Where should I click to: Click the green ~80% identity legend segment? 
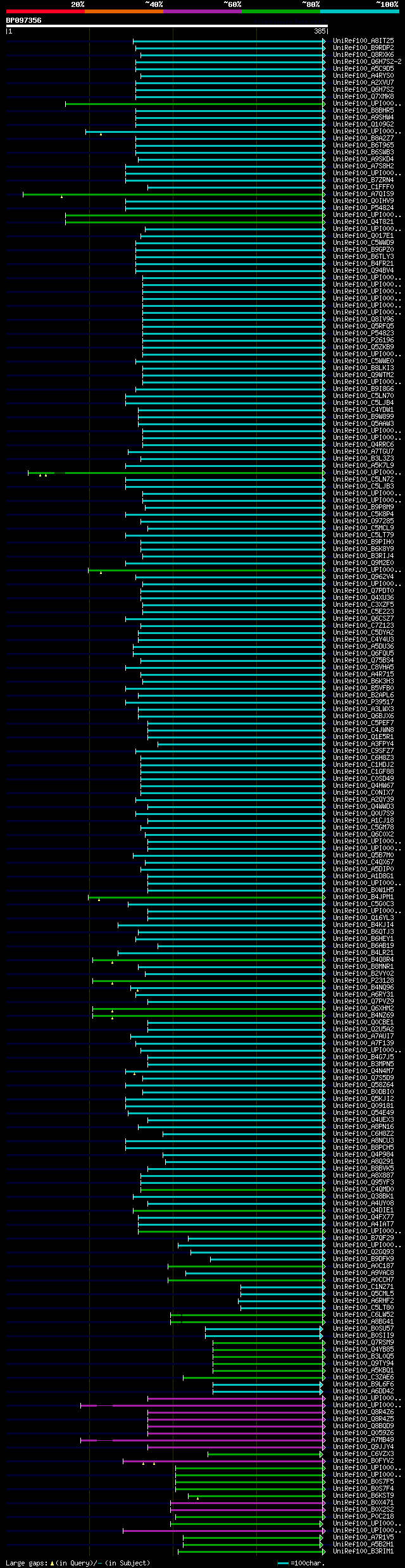281,11
